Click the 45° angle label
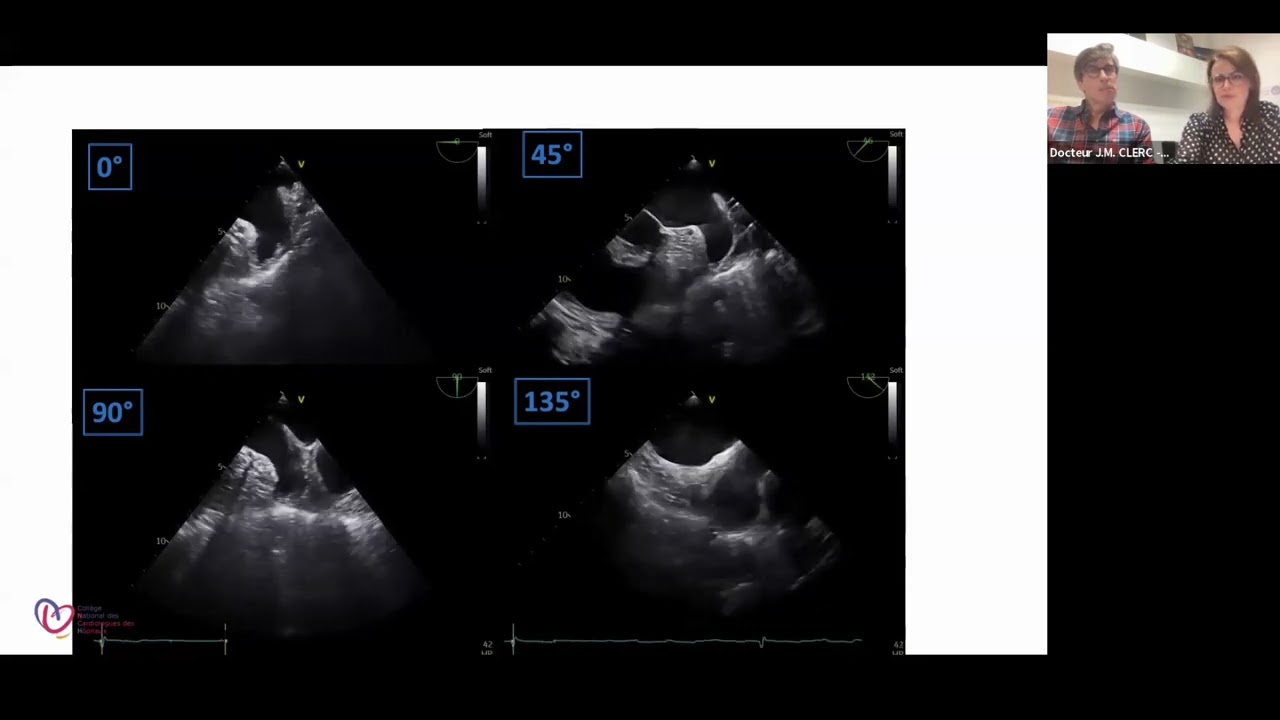 552,154
